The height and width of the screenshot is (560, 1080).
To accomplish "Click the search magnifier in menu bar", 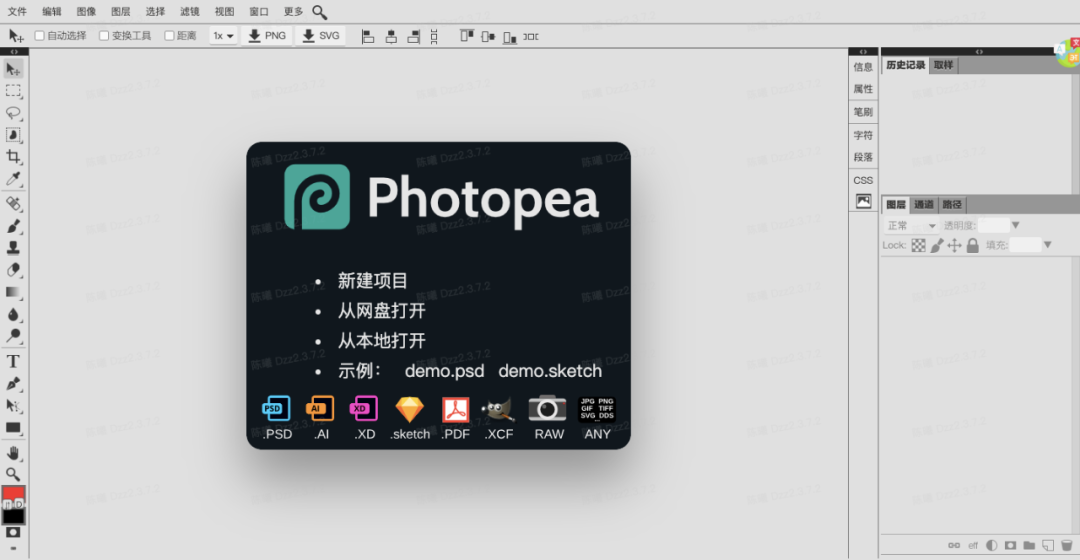I will 320,12.
